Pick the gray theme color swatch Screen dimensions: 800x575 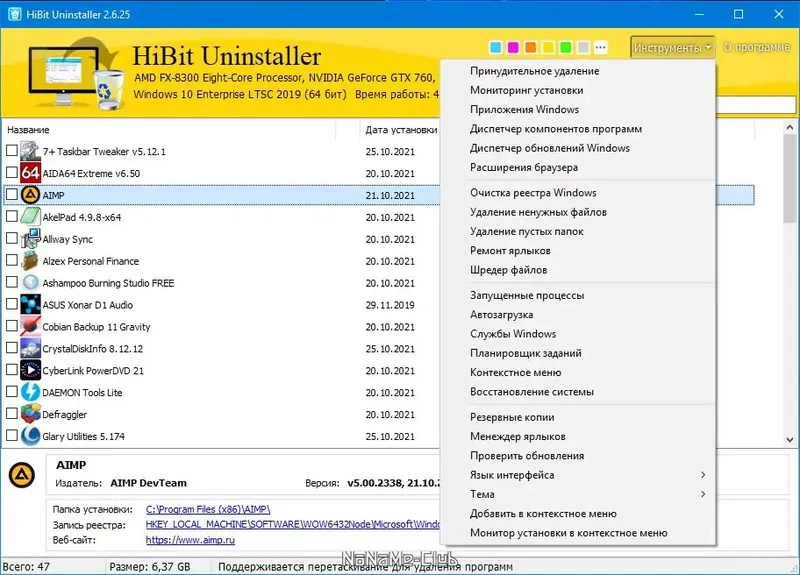(583, 47)
